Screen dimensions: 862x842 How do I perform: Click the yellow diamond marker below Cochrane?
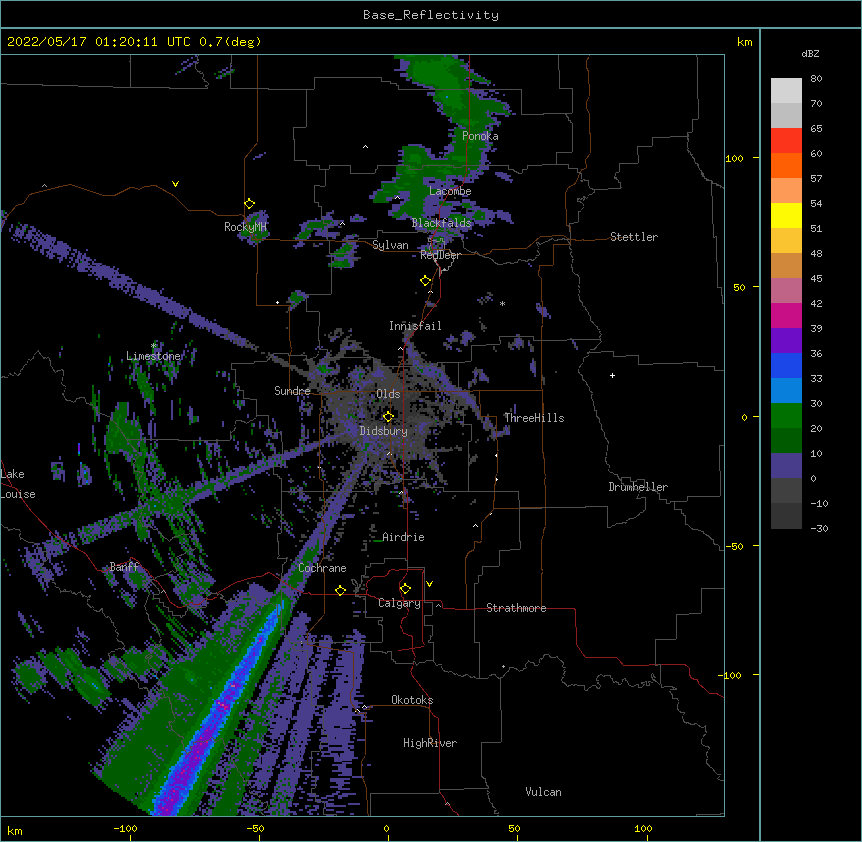(340, 590)
